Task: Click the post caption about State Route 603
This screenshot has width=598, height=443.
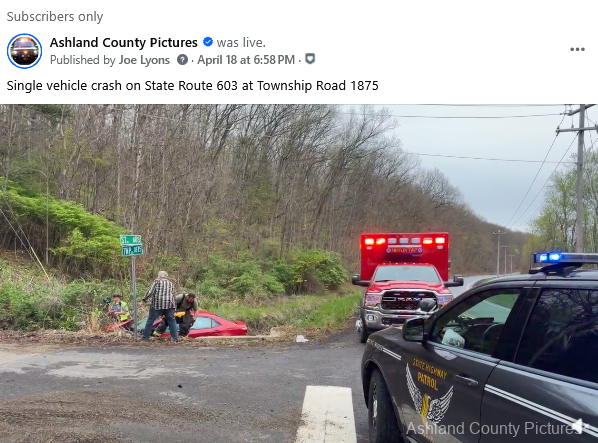Action: pos(193,85)
